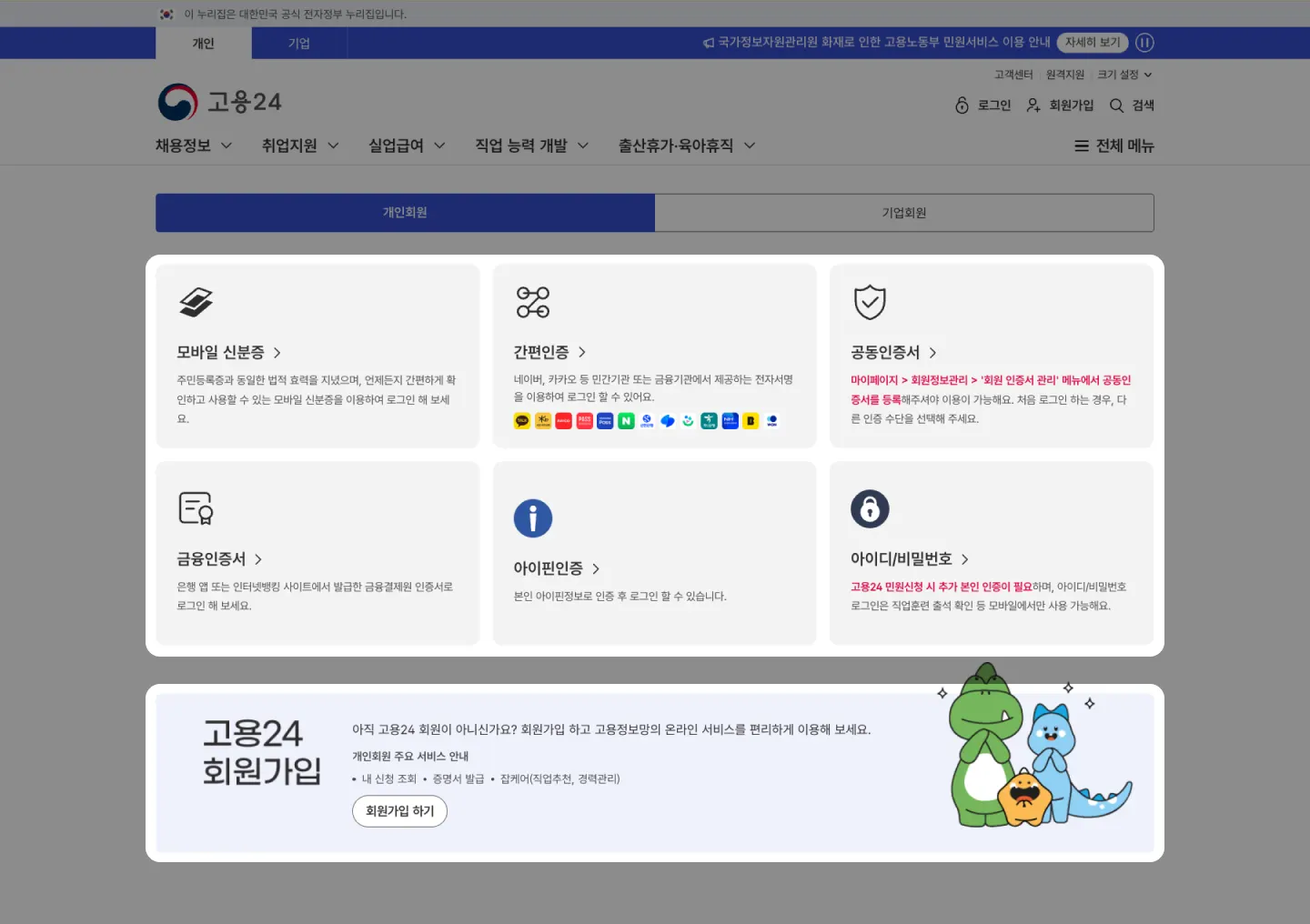This screenshot has width=1310, height=924.
Task: Click the megaphone notice icon
Action: point(709,43)
